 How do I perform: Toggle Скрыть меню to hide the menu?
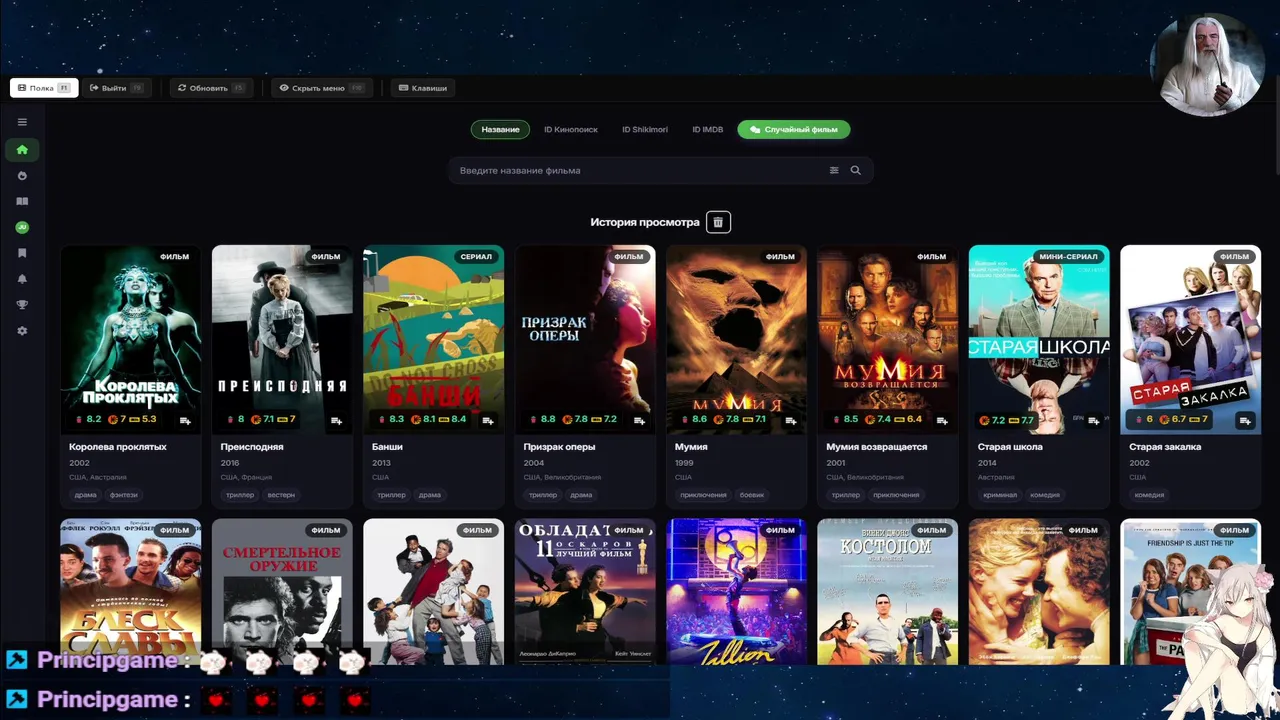tap(321, 88)
